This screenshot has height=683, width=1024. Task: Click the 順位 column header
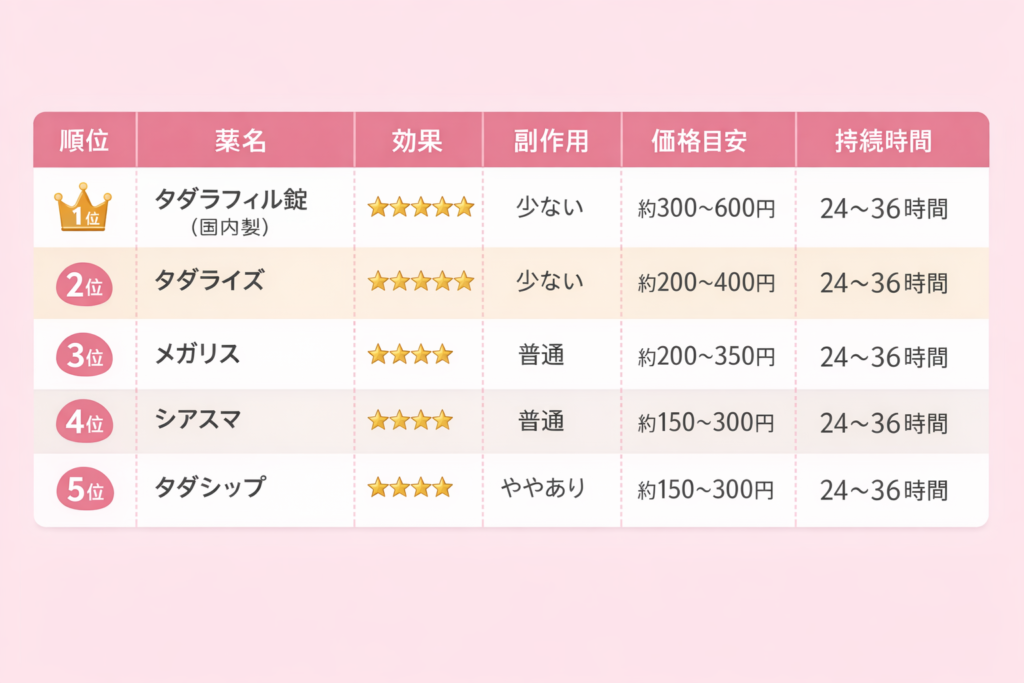click(84, 141)
